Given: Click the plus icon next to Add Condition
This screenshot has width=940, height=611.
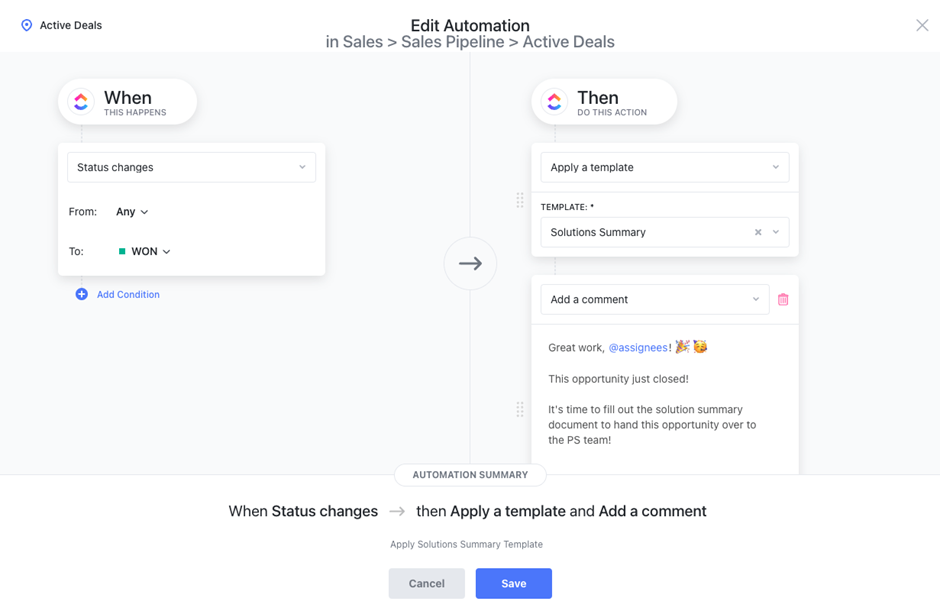Looking at the screenshot, I should (x=81, y=294).
